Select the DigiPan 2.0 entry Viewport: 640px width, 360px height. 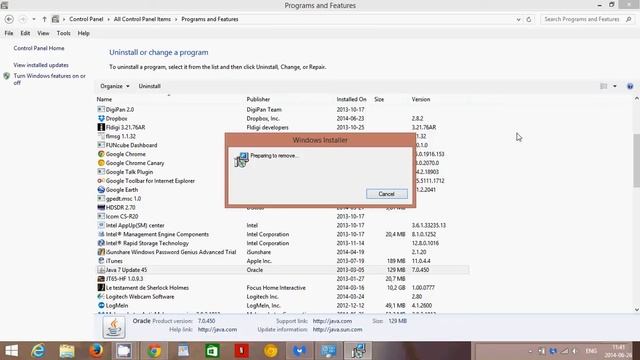[x=120, y=109]
